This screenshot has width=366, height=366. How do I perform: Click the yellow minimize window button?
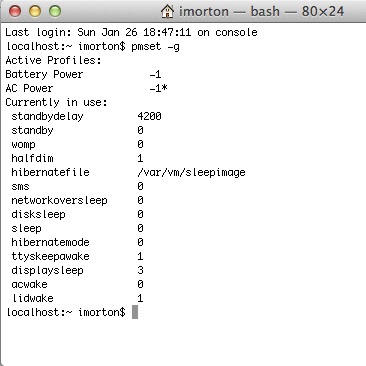click(35, 11)
